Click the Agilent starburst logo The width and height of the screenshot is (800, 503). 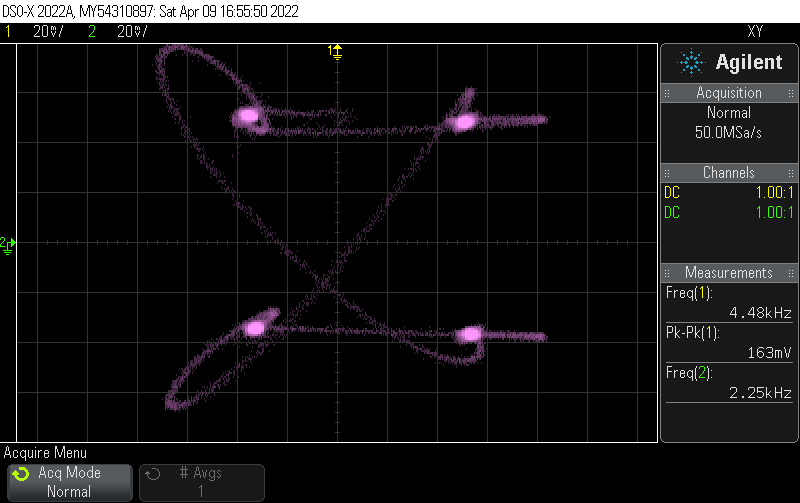click(x=691, y=63)
